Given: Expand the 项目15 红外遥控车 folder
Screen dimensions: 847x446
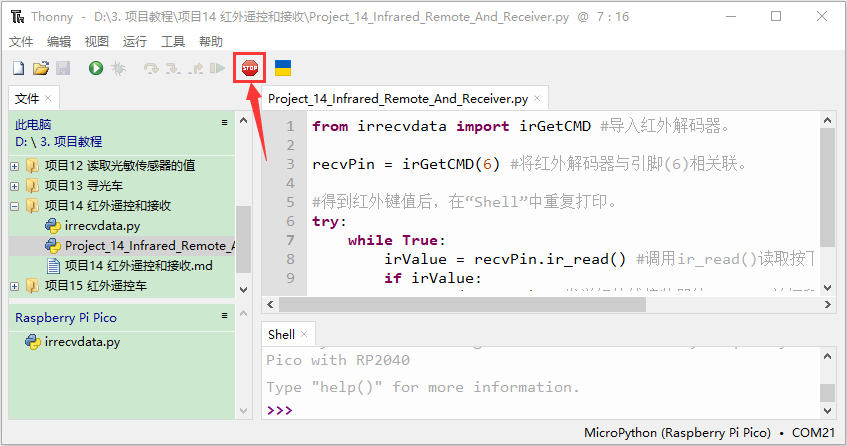Looking at the screenshot, I should click(15, 286).
